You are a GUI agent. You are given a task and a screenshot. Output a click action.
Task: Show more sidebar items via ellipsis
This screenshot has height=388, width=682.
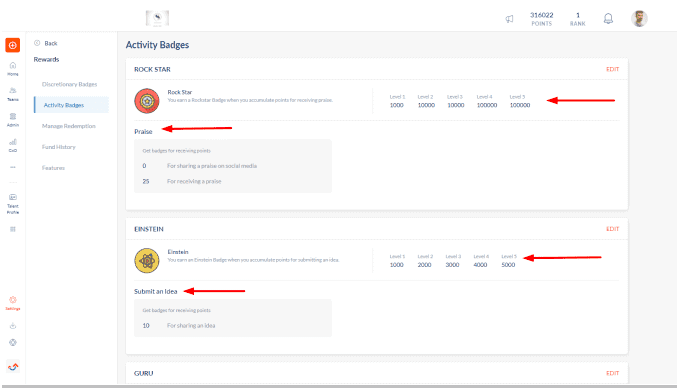(x=13, y=167)
